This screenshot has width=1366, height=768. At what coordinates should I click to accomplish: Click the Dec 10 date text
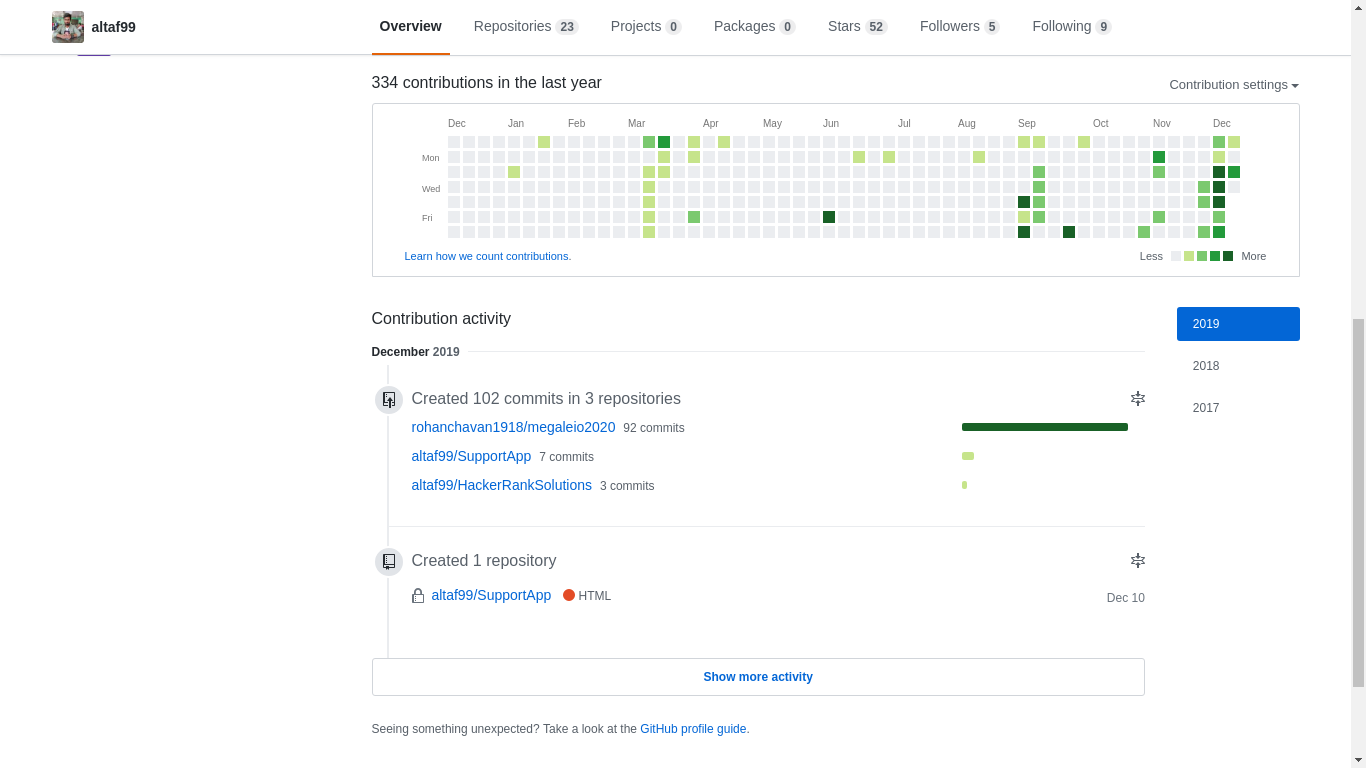(1126, 598)
